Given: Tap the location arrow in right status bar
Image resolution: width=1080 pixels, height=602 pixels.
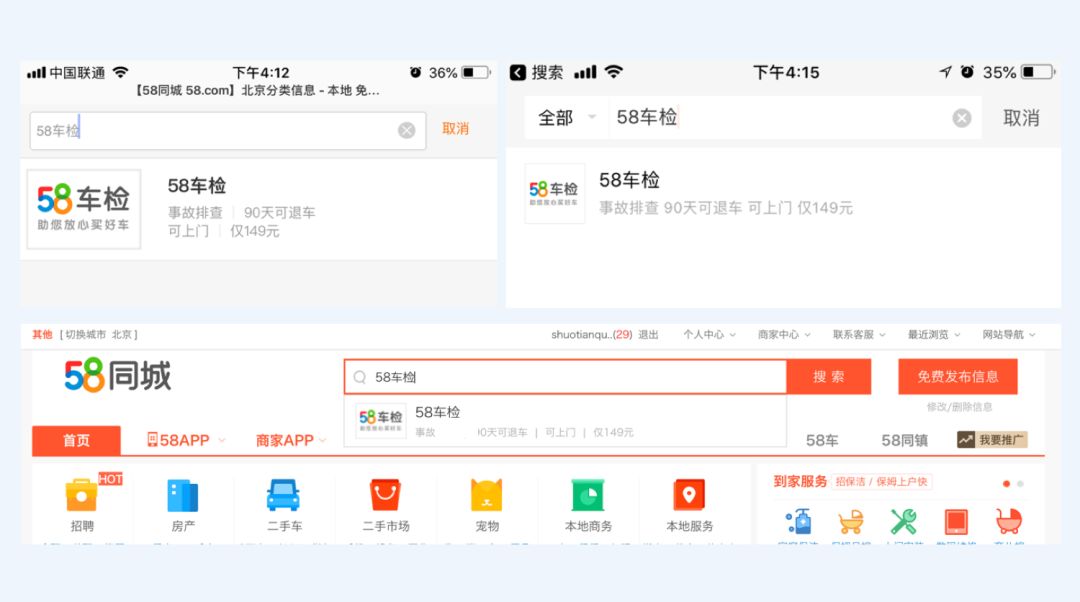Looking at the screenshot, I should 945,72.
